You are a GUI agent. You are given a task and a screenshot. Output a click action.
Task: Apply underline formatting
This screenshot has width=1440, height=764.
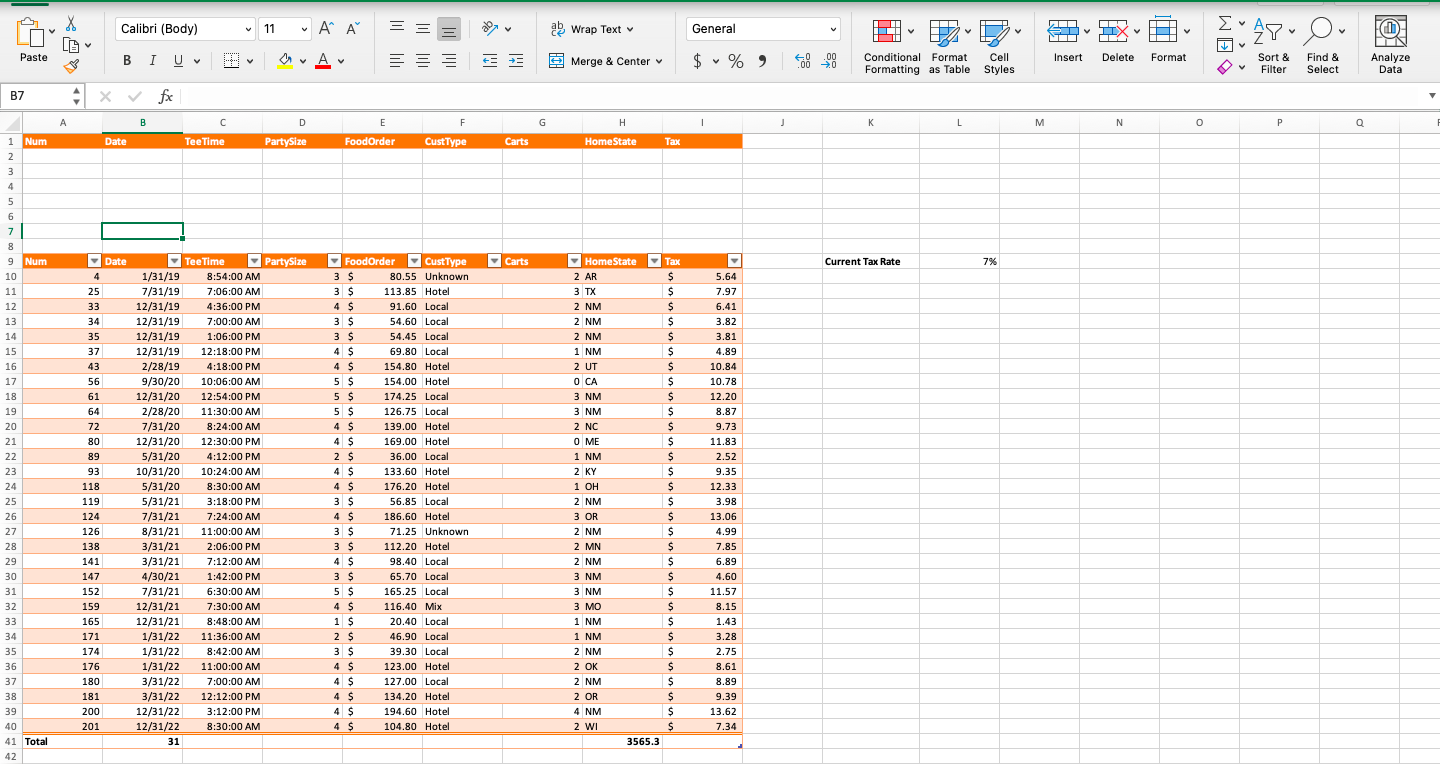(x=176, y=60)
